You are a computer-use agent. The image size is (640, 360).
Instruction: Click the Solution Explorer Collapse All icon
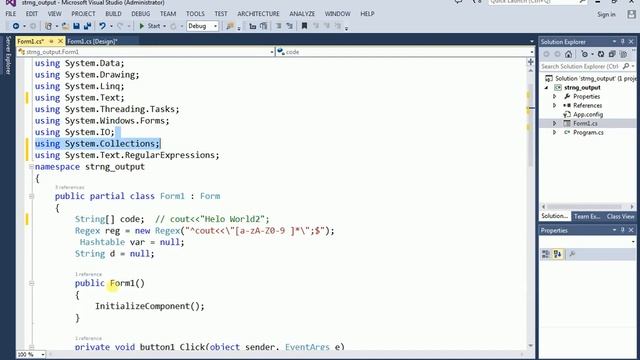point(612,54)
